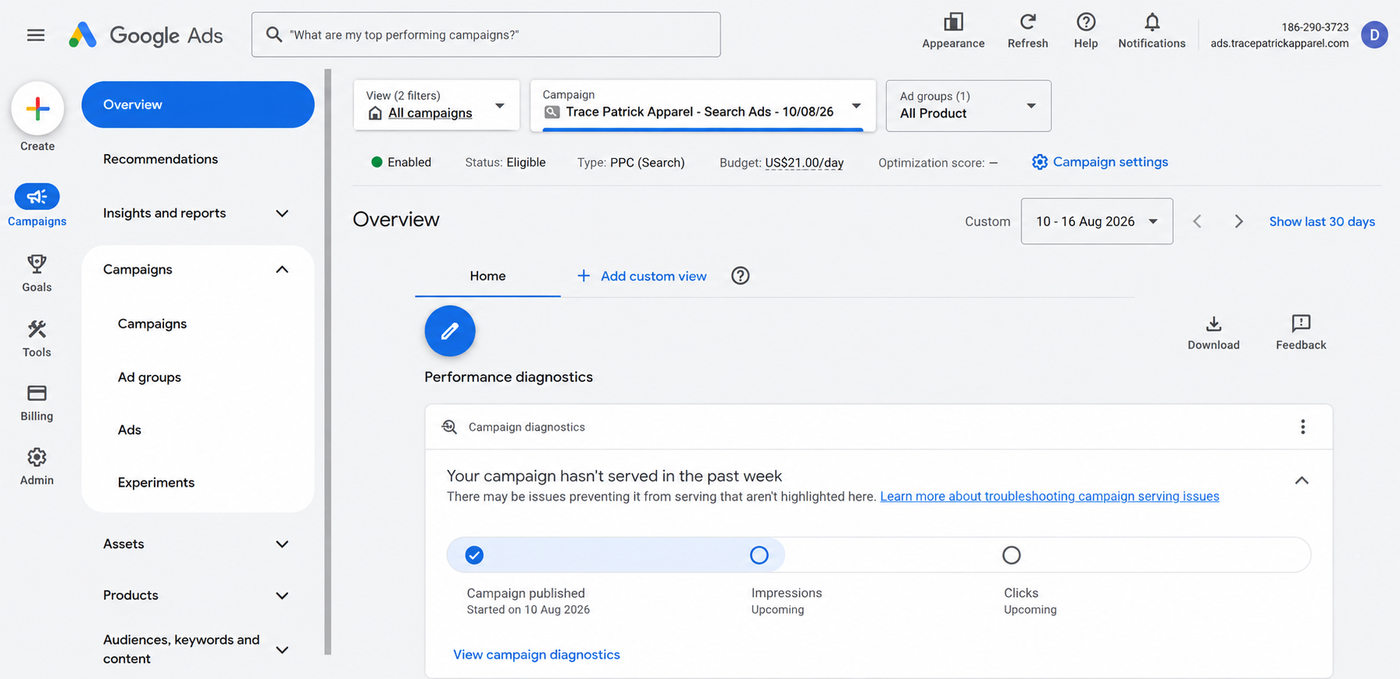Go to next date range
1400x679 pixels.
click(x=1238, y=221)
